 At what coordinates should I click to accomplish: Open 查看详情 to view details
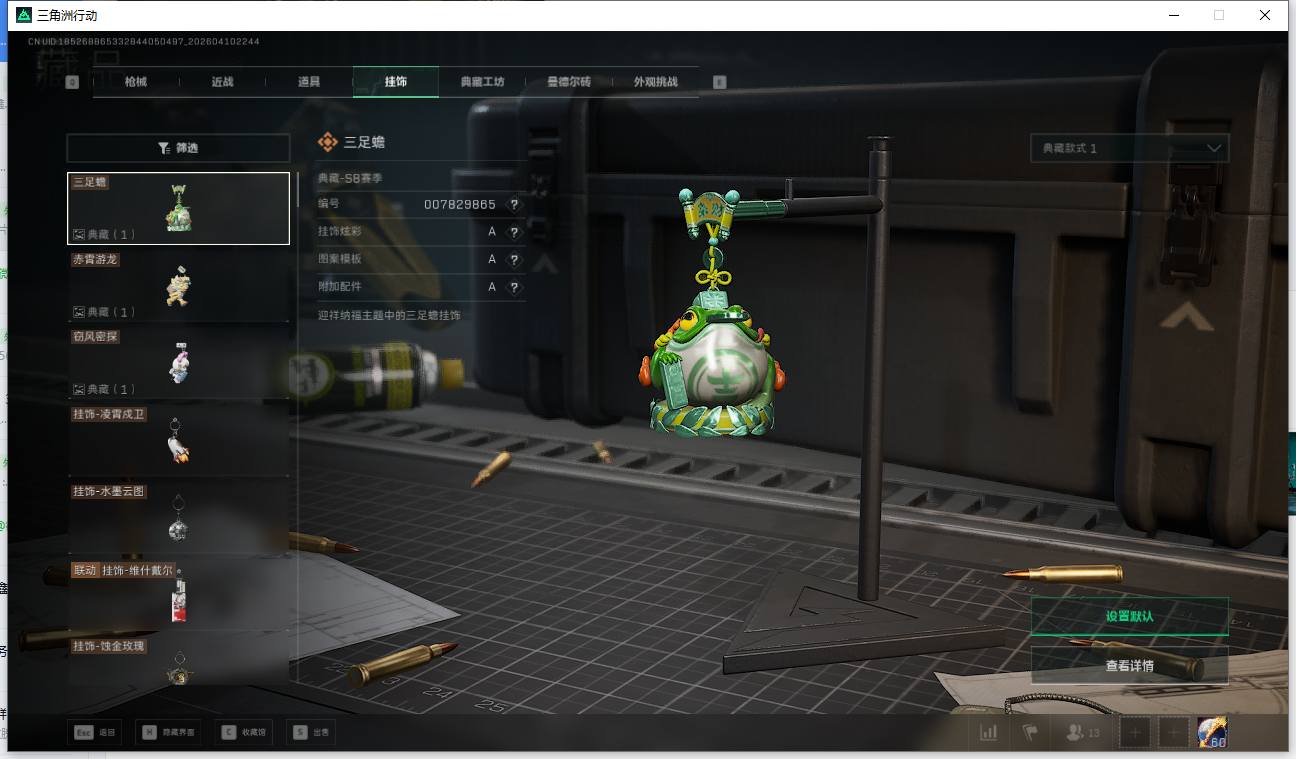pos(1129,665)
